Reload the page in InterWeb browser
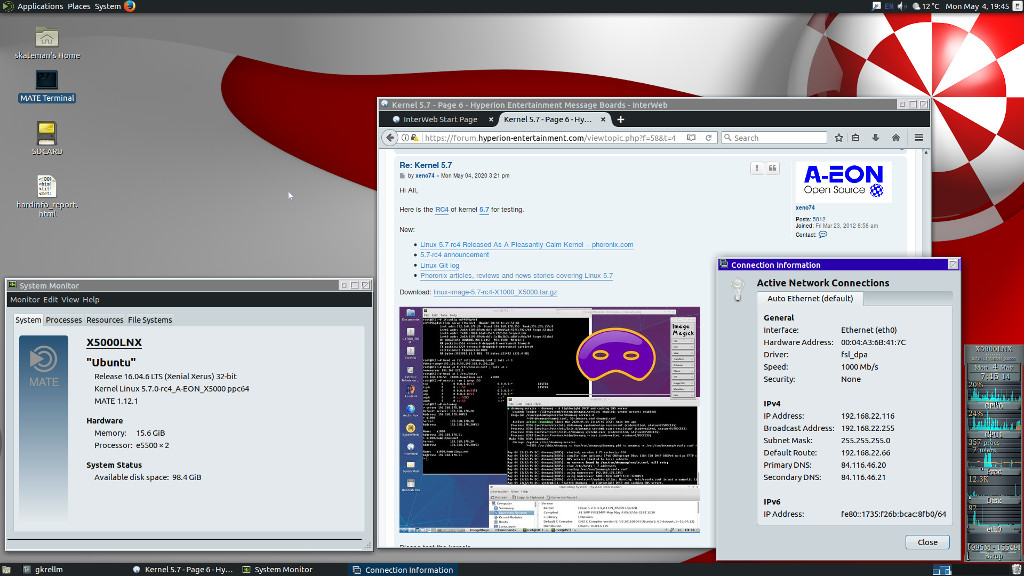 point(708,138)
